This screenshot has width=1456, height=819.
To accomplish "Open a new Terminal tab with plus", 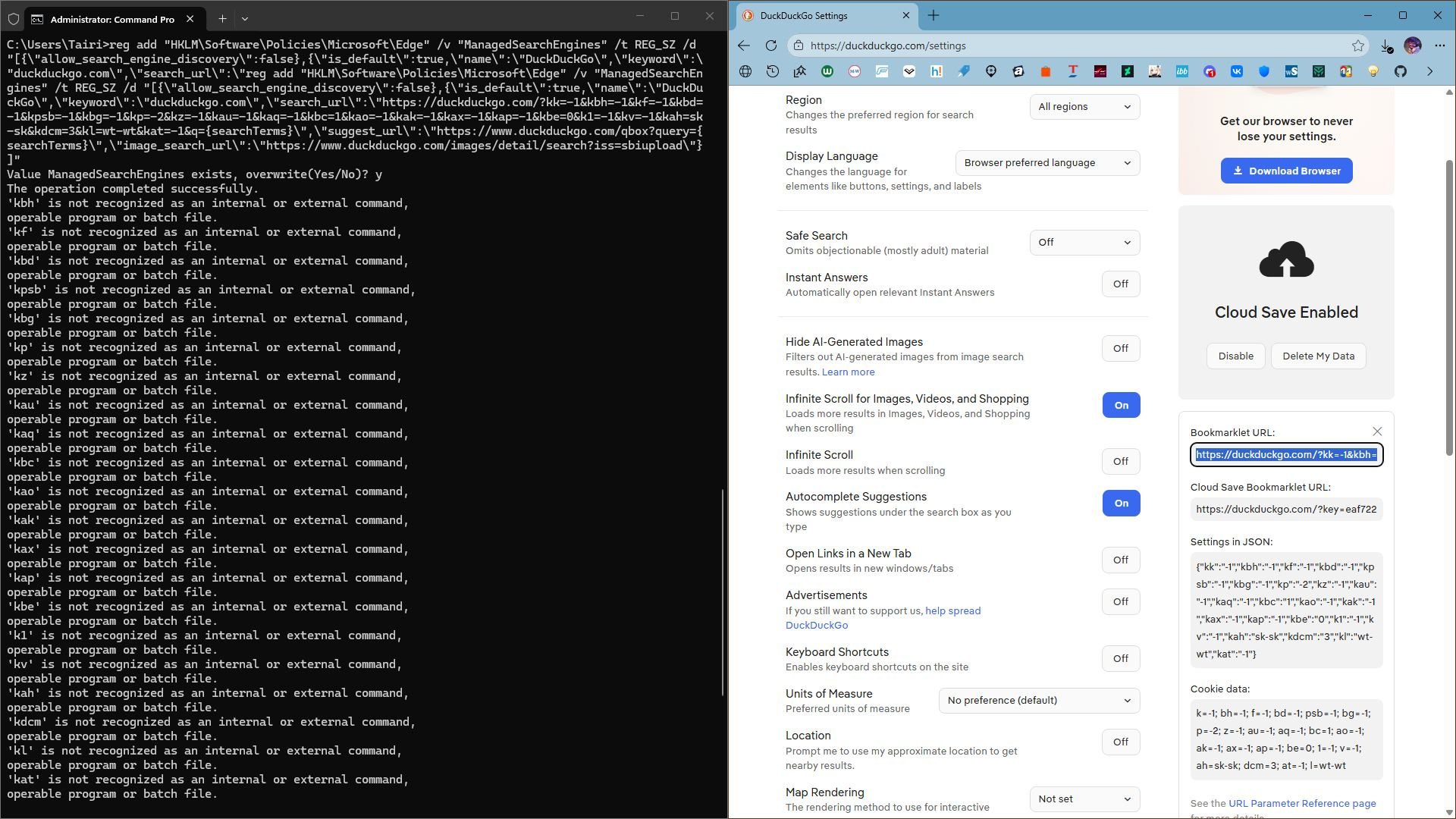I will point(222,19).
